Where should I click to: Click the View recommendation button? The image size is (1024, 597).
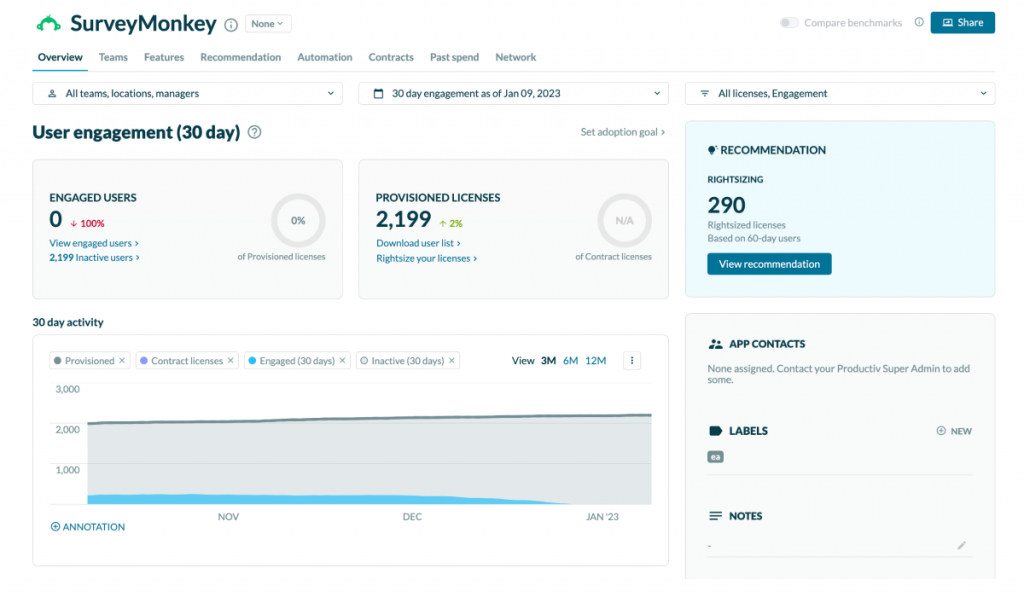(x=768, y=264)
